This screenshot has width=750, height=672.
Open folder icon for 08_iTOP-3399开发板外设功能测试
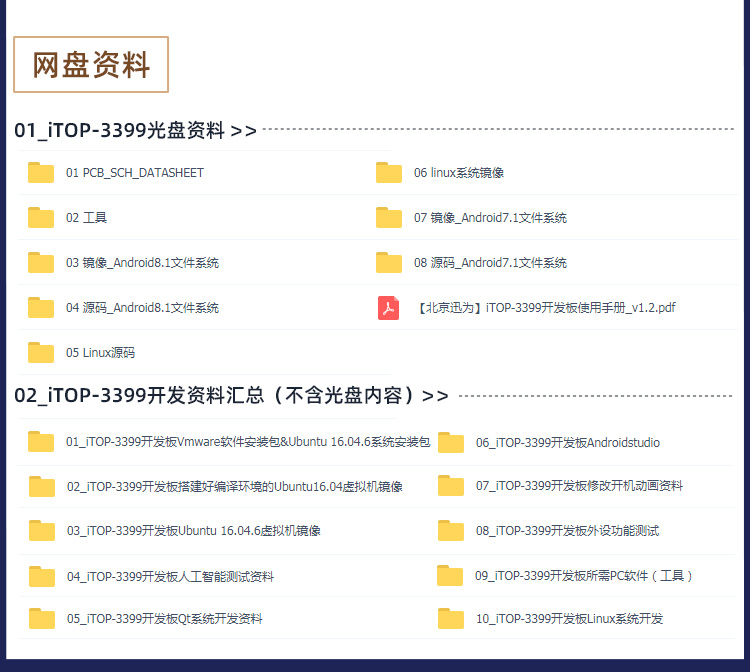(x=451, y=530)
